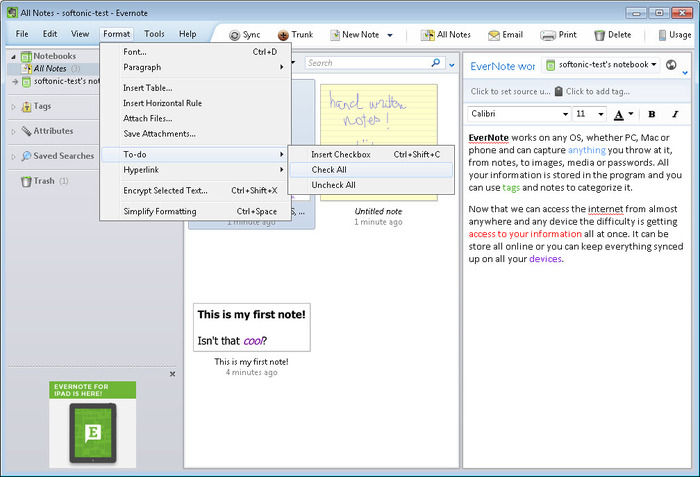Expand the note header options chevron
The image size is (700, 477).
(685, 72)
